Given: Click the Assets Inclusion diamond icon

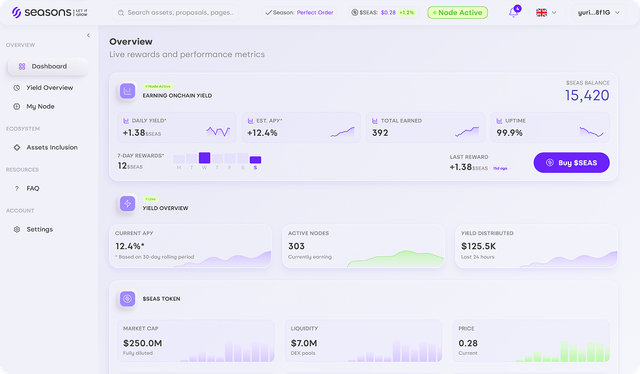Looking at the screenshot, I should (x=17, y=147).
